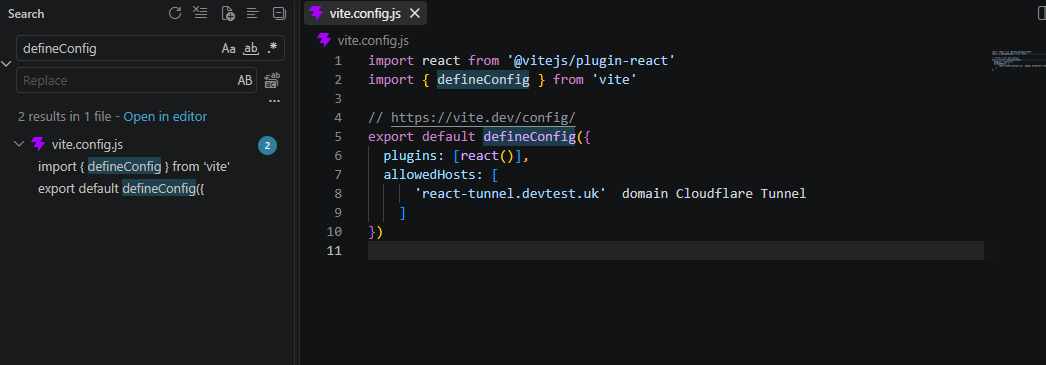Viewport: 1046px width, 365px height.
Task: Click plugins property on line 6
Action: (x=410, y=155)
